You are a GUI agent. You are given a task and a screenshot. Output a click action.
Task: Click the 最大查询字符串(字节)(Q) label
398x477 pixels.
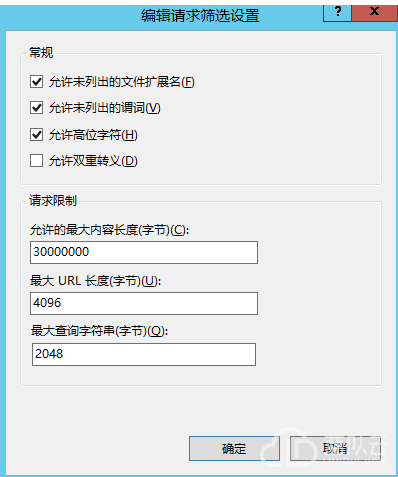point(99,331)
